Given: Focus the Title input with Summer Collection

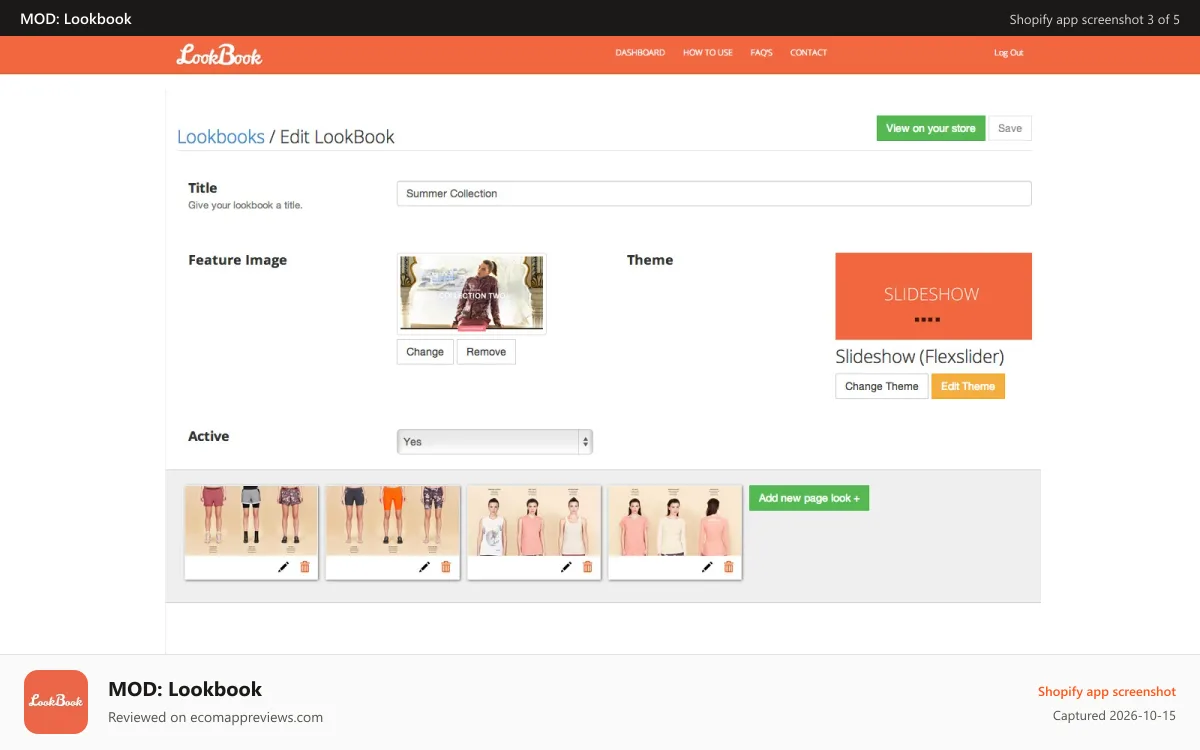Looking at the screenshot, I should [714, 193].
